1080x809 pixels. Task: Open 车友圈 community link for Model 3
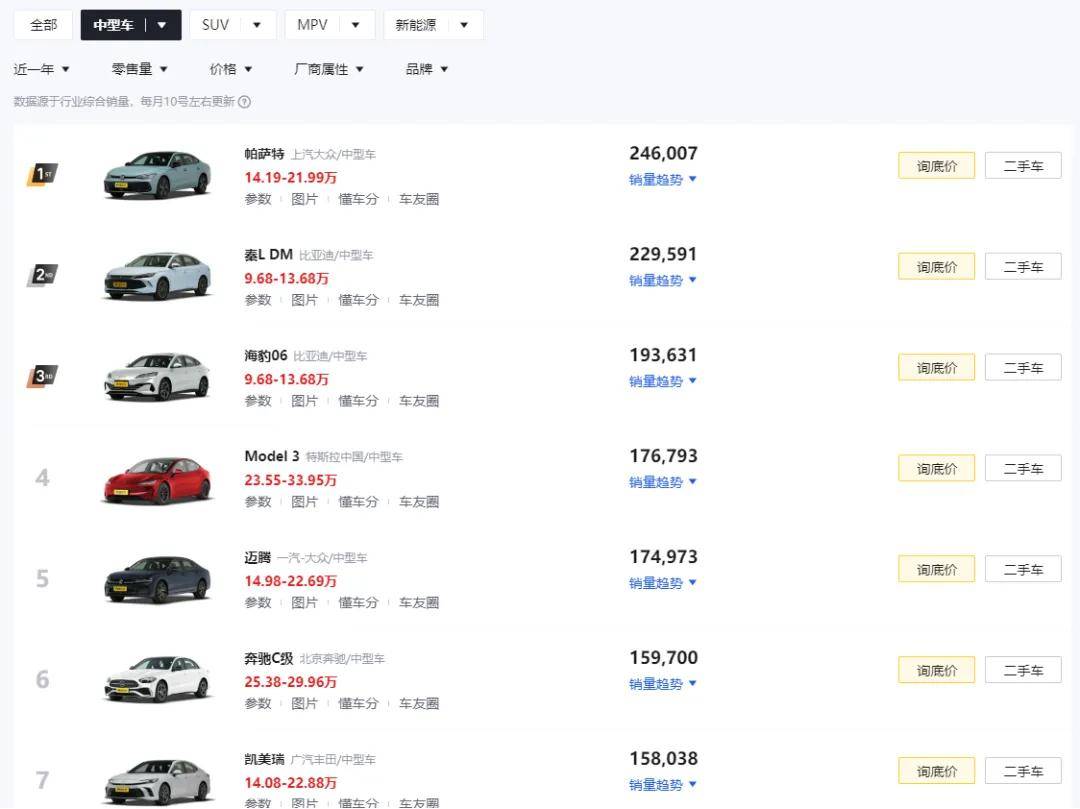tap(419, 502)
